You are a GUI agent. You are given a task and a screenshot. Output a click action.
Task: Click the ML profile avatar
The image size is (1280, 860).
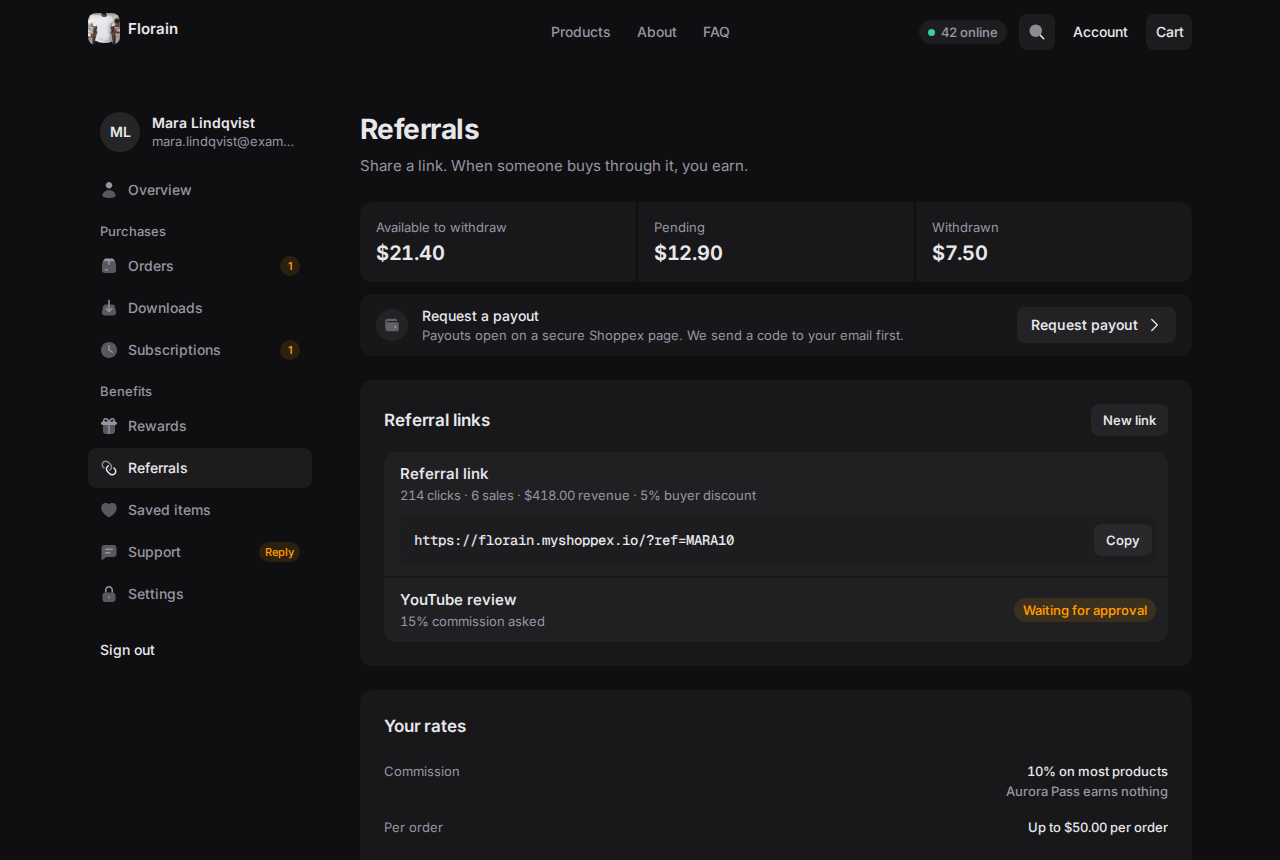pyautogui.click(x=120, y=132)
